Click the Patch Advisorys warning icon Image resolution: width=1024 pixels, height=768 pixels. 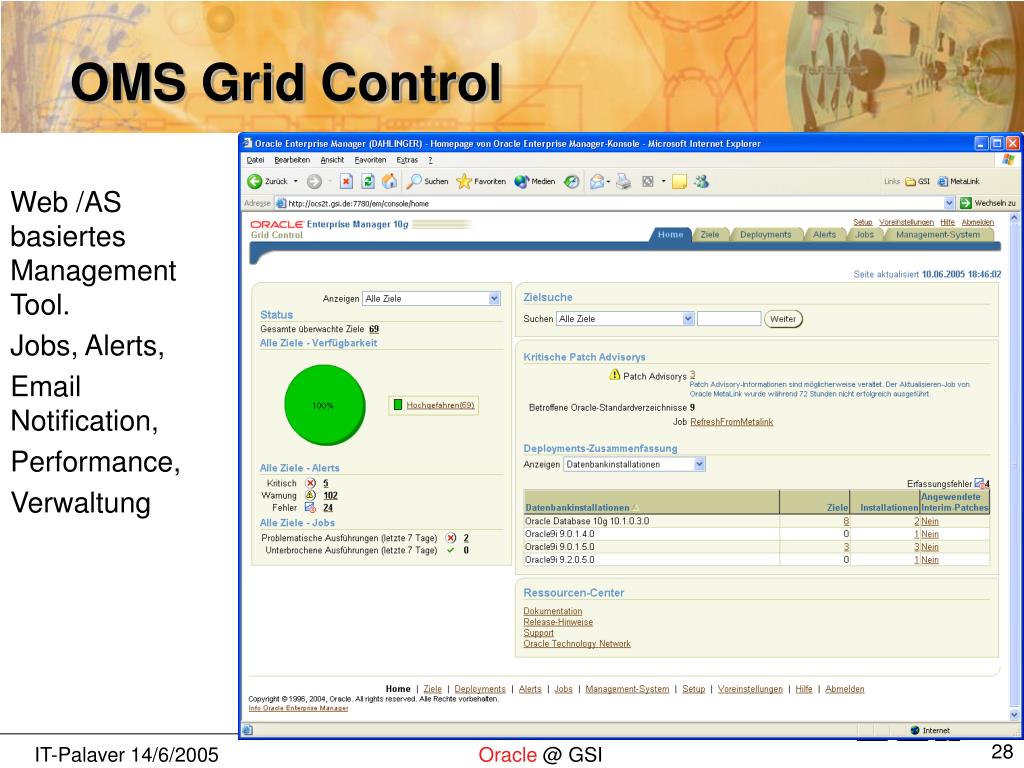[615, 375]
